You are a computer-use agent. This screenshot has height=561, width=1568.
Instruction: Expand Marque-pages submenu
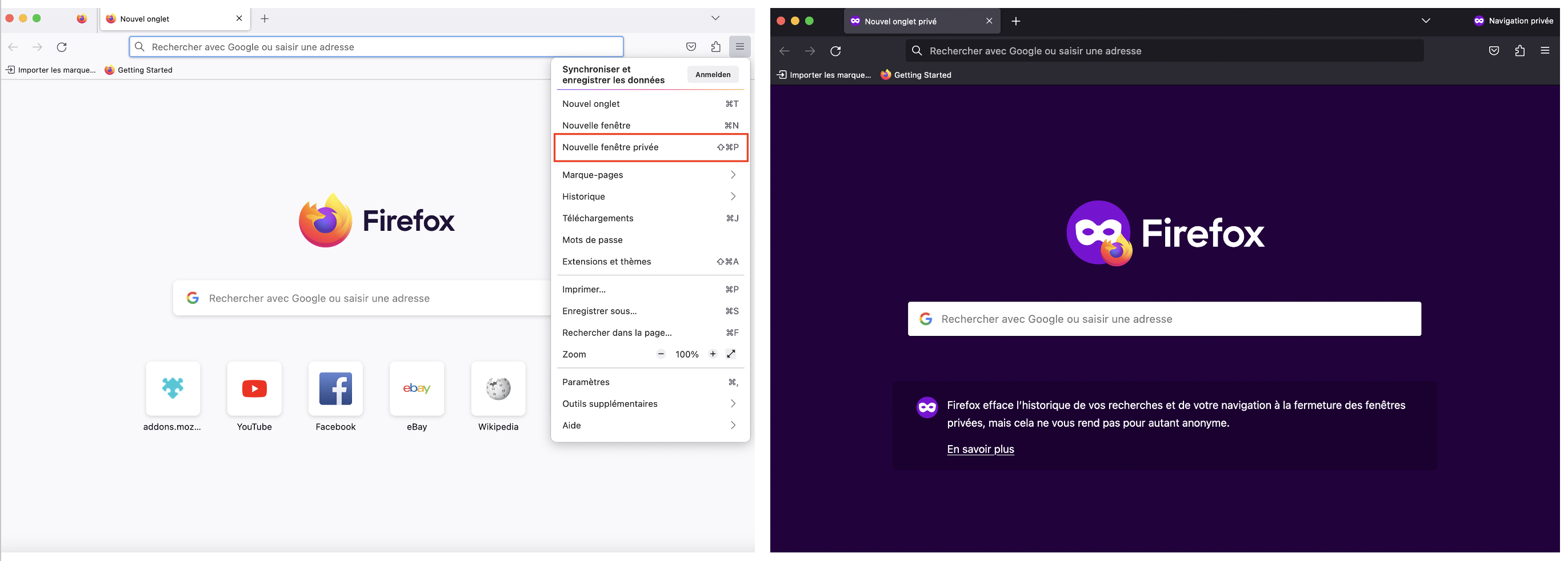(x=650, y=175)
